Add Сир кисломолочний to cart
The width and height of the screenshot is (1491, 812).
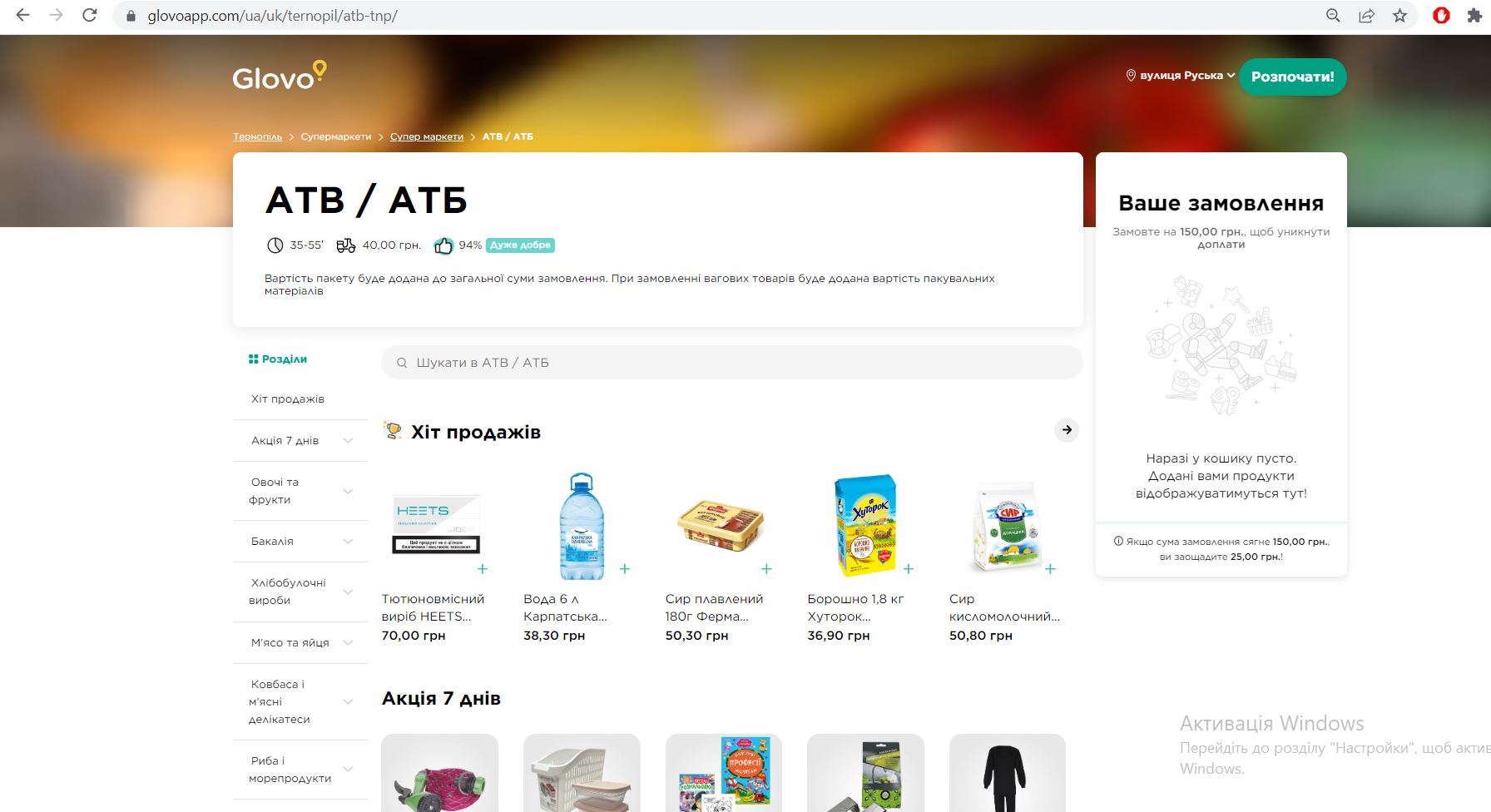click(1051, 569)
